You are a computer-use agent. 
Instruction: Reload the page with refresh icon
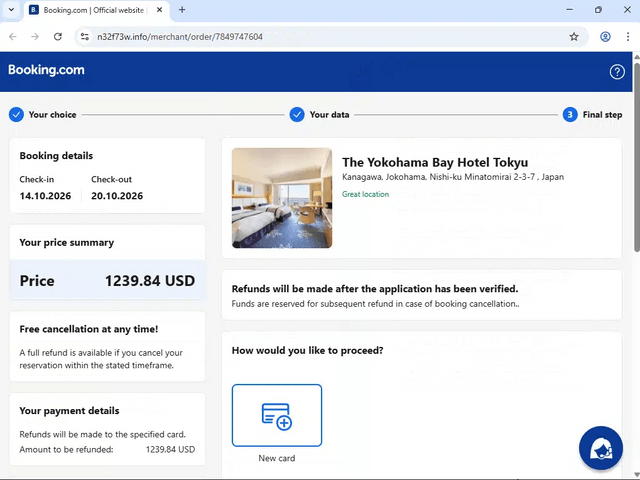pyautogui.click(x=58, y=37)
